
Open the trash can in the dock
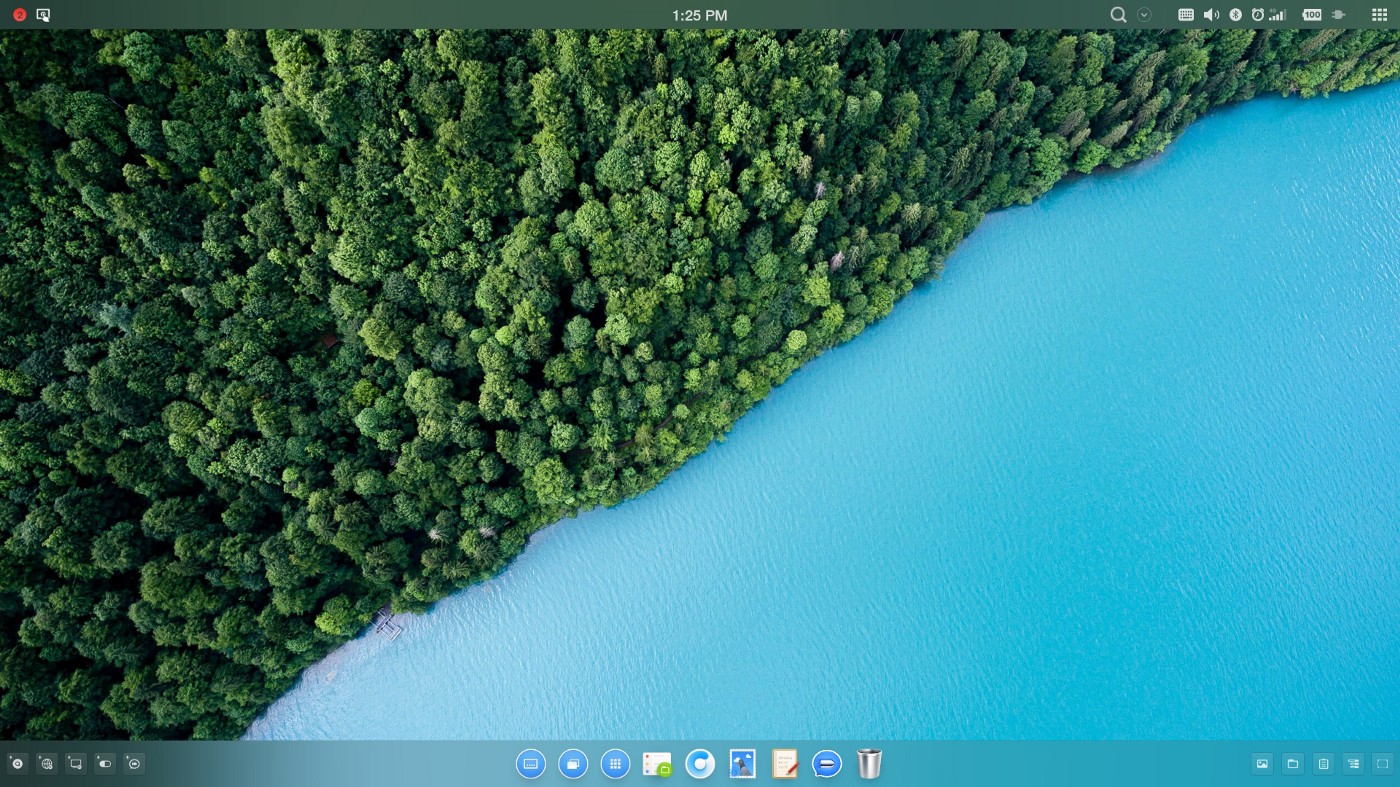869,764
